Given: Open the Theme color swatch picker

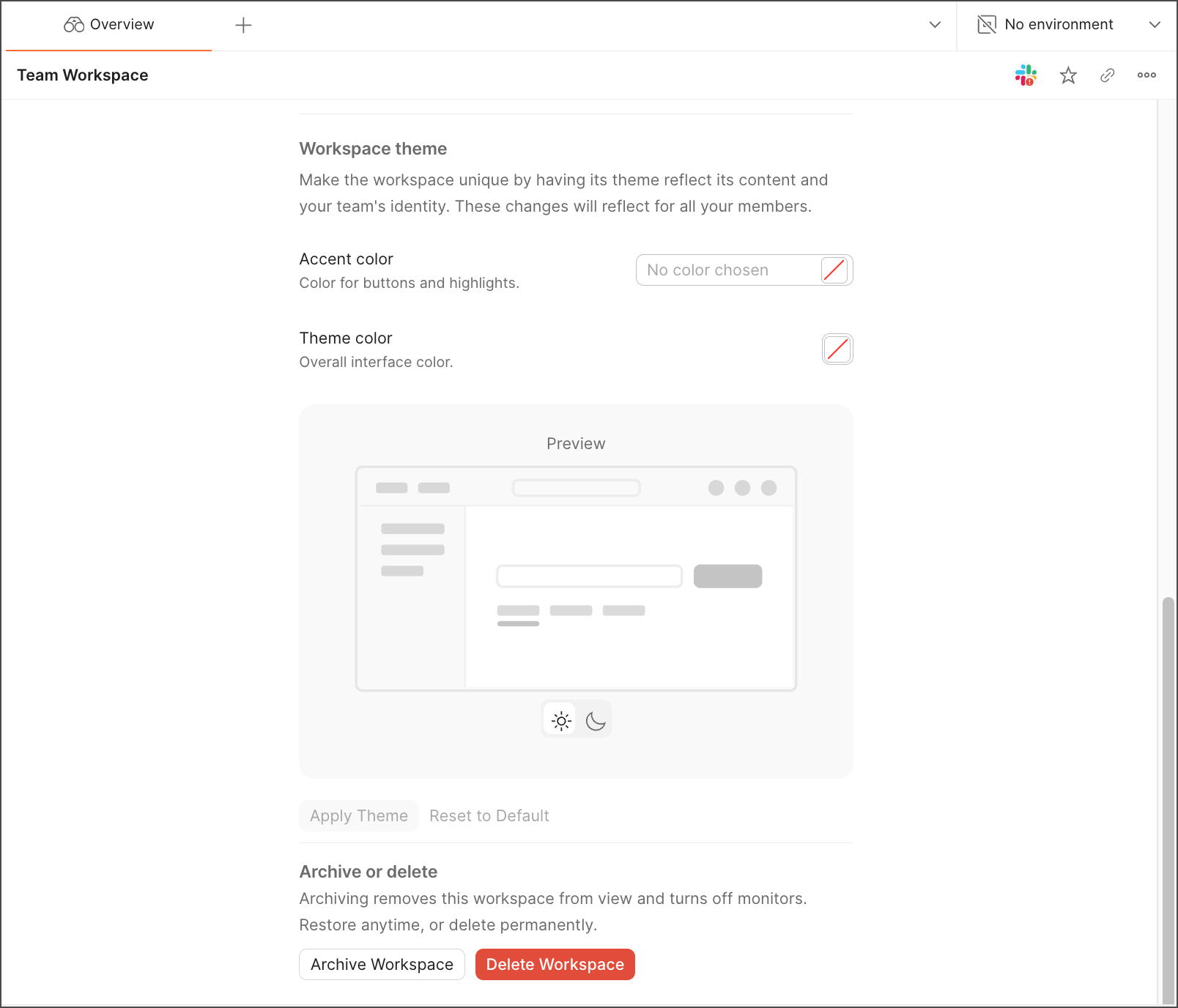Looking at the screenshot, I should click(837, 349).
